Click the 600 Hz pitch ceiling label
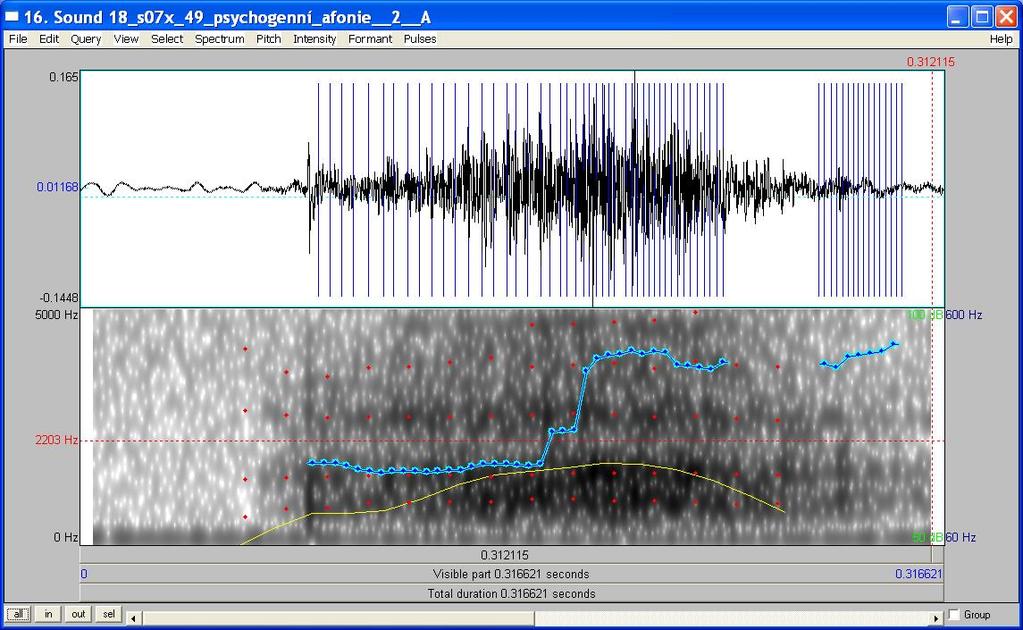The width and height of the screenshot is (1023, 630). click(964, 315)
